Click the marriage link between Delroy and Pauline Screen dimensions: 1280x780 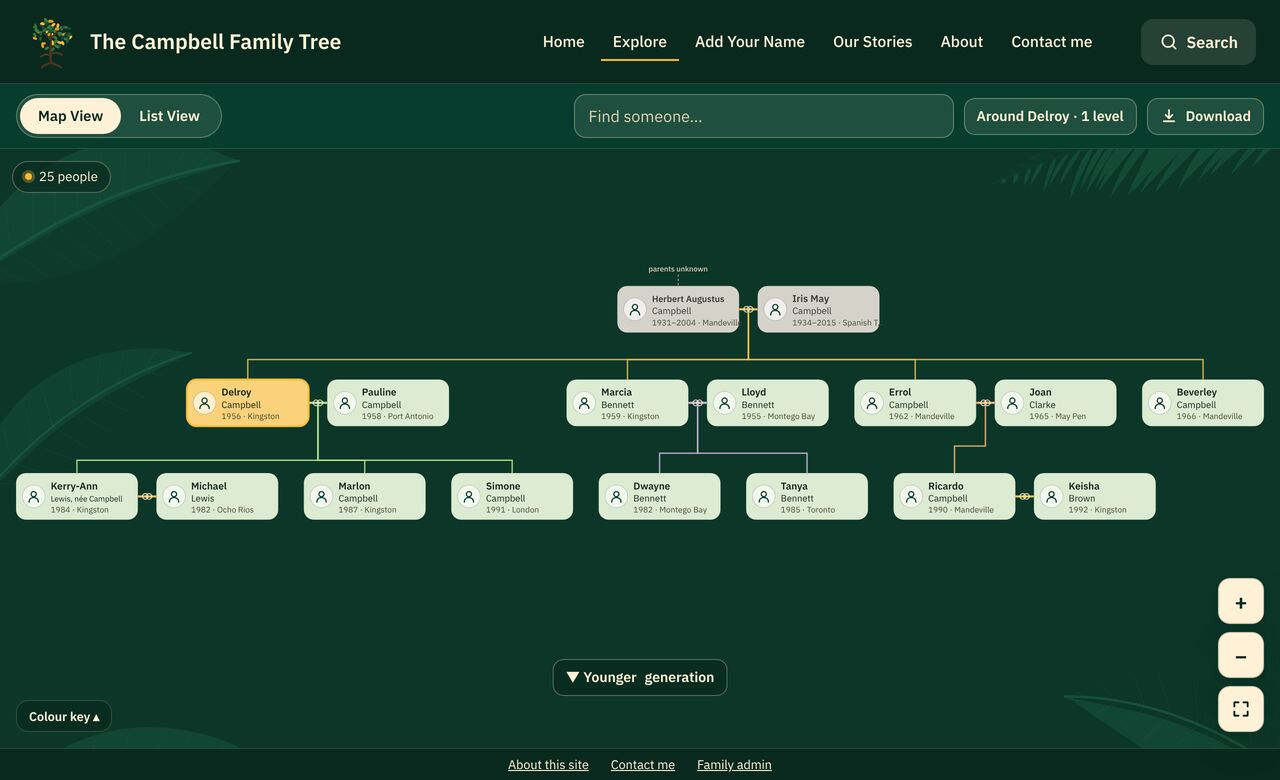318,403
